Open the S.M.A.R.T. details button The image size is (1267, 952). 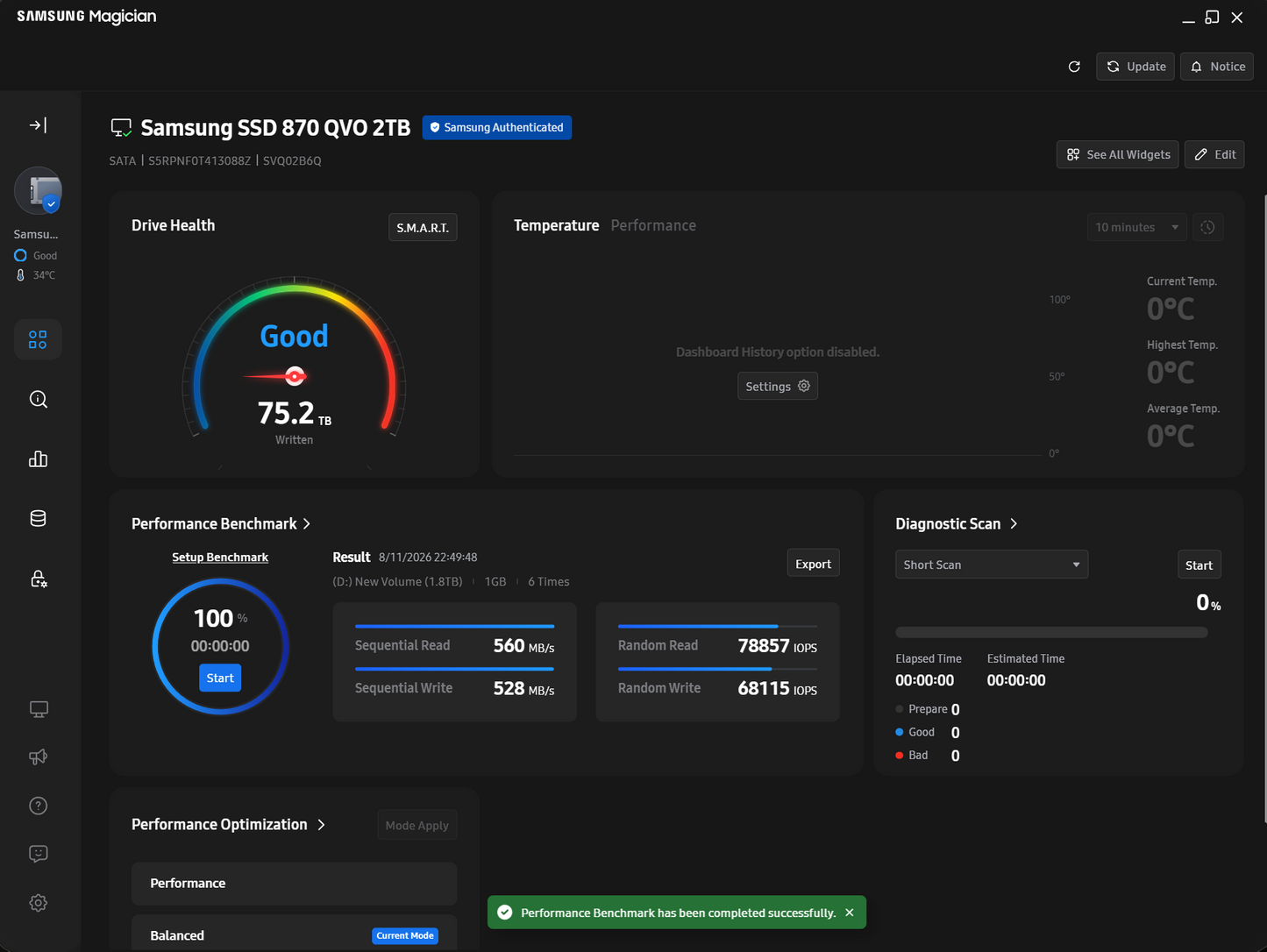423,228
